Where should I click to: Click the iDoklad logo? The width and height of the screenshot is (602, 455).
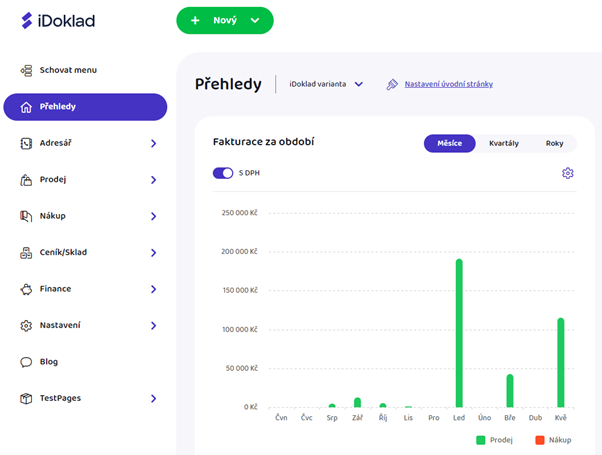point(58,20)
